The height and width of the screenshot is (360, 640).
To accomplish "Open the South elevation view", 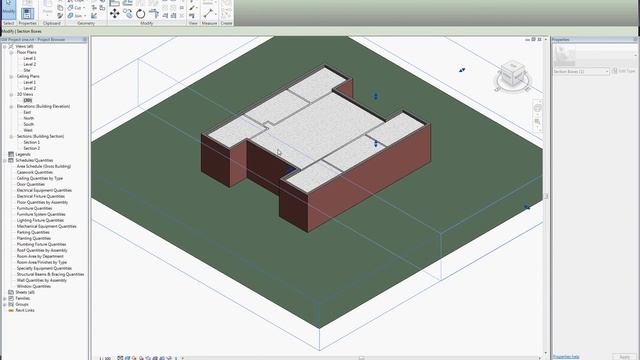I will tap(29, 124).
